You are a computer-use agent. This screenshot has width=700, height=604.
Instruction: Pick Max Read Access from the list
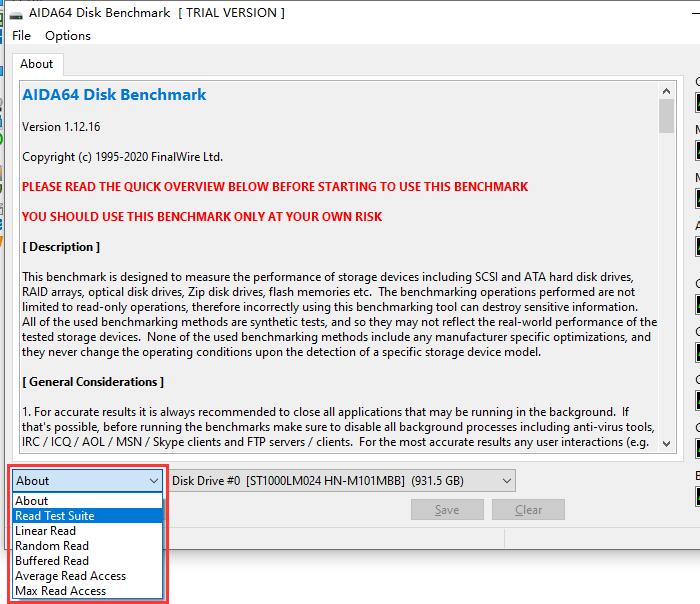tap(60, 591)
